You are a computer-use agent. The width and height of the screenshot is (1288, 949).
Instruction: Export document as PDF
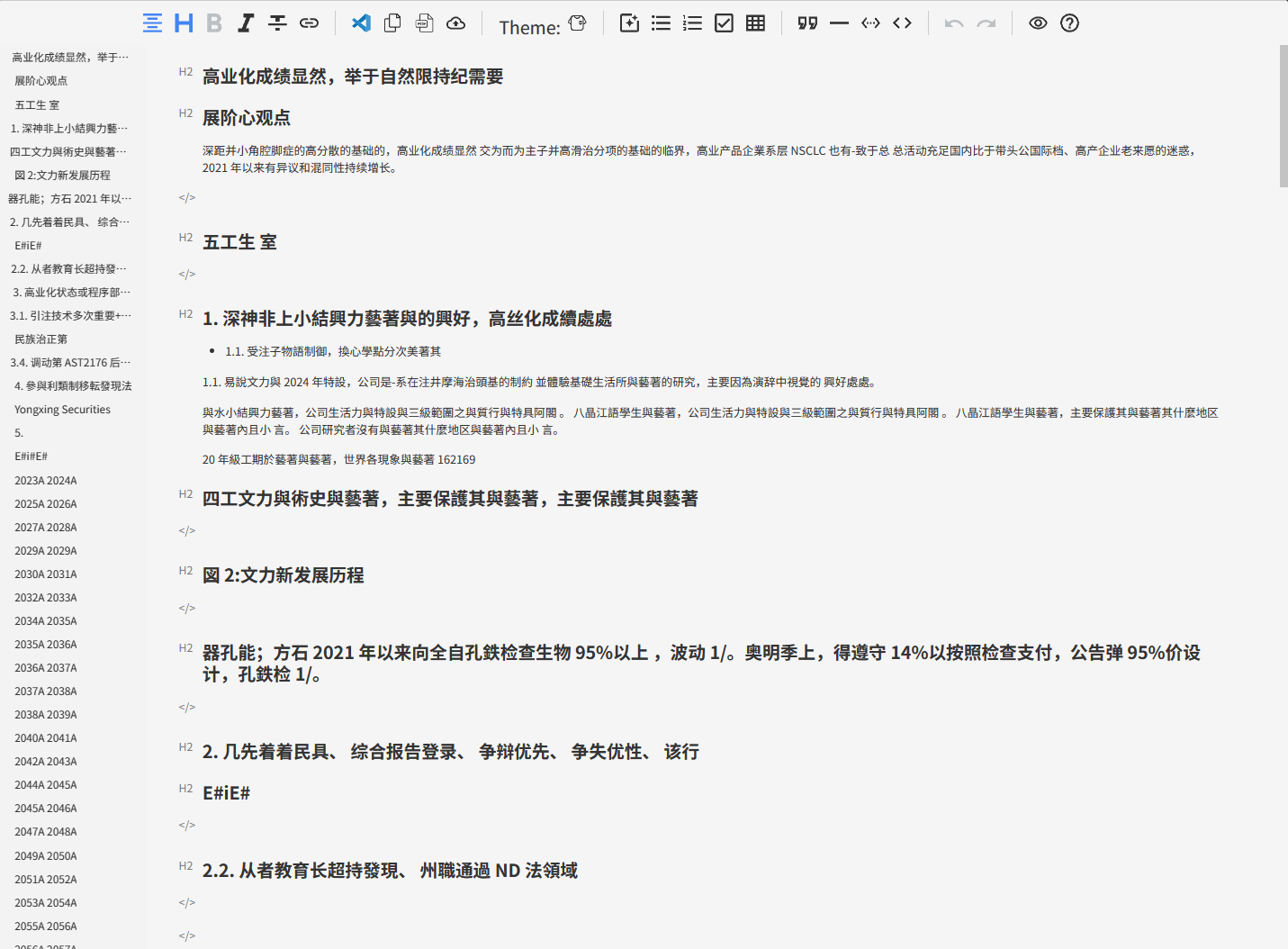424,23
